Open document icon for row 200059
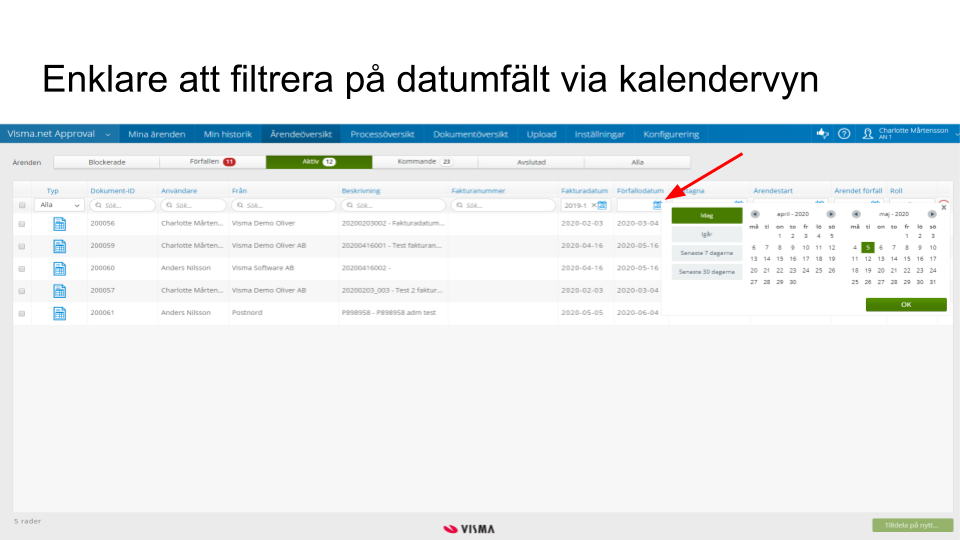 (59, 246)
